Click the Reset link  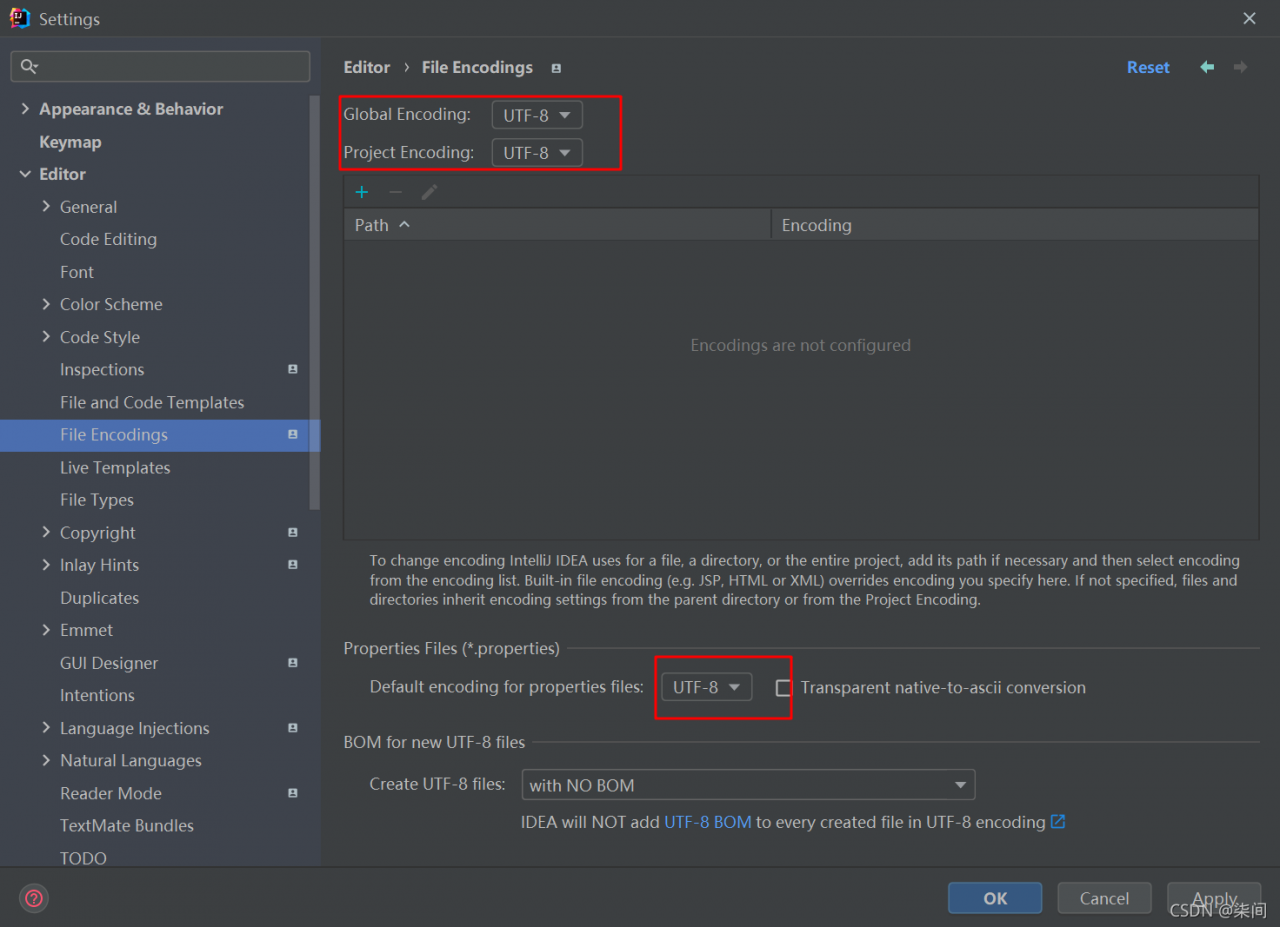1148,67
